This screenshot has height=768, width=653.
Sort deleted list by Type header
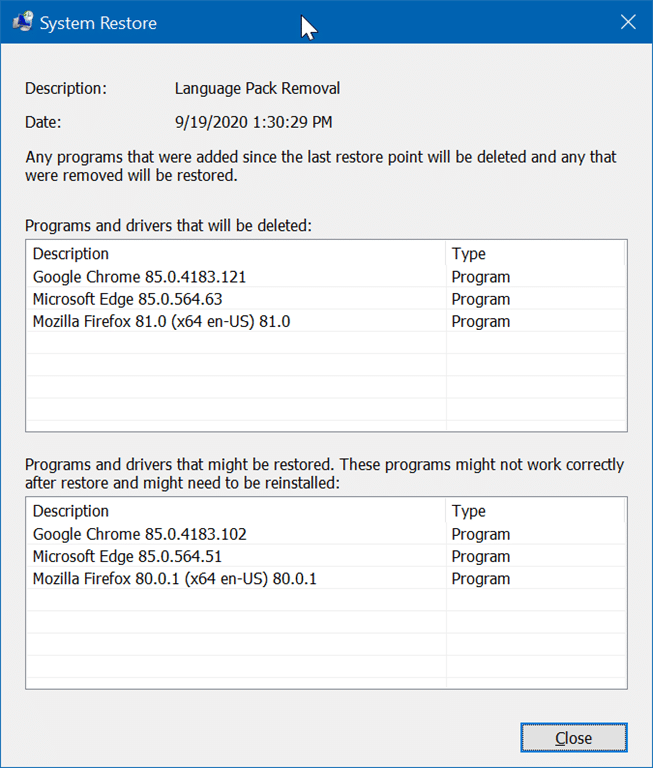click(x=535, y=254)
